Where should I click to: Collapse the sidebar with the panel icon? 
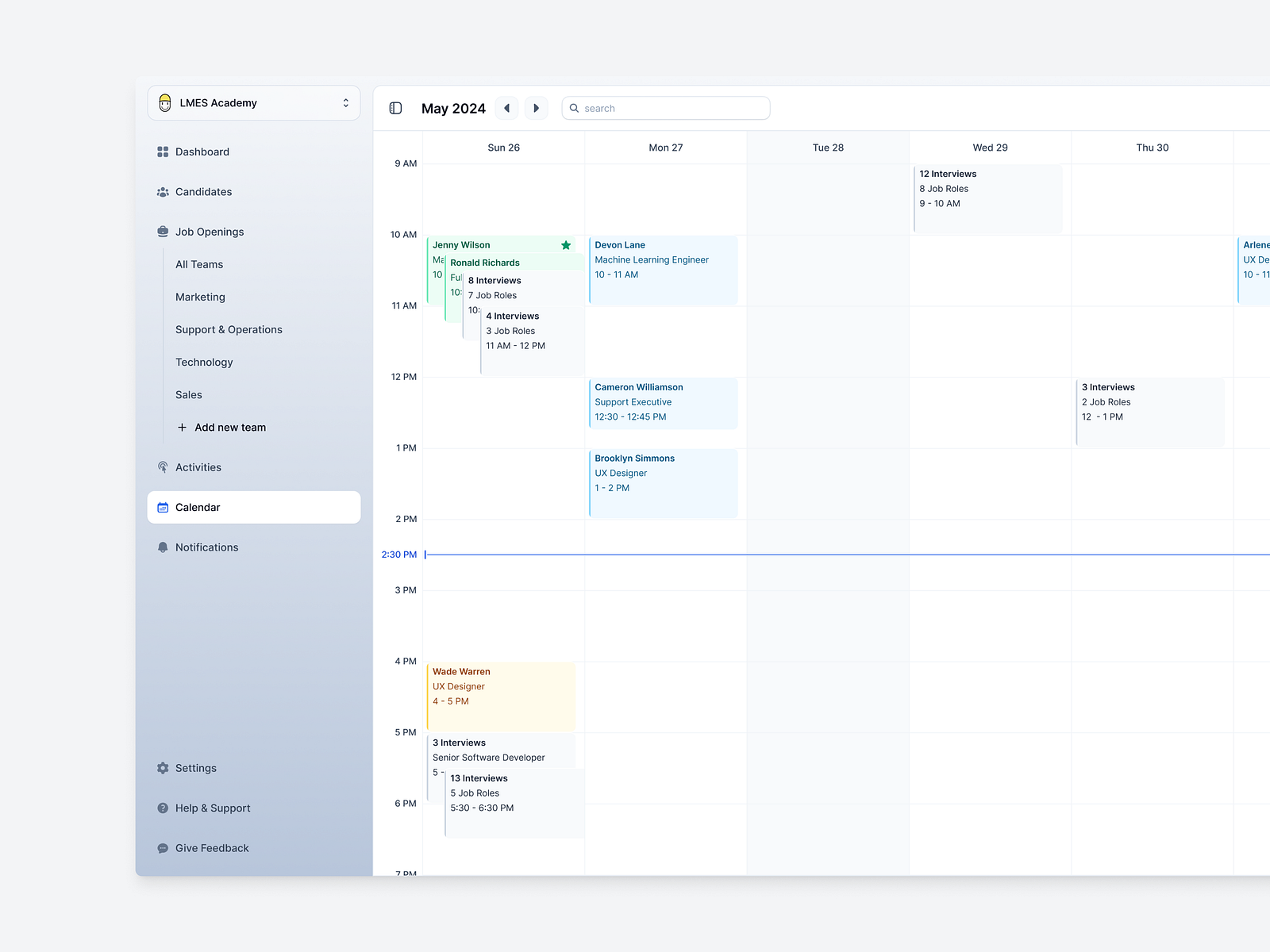pyautogui.click(x=394, y=107)
